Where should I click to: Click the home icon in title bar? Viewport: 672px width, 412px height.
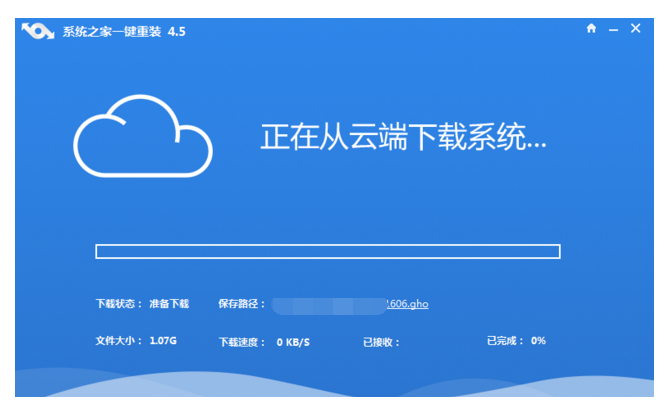591,29
